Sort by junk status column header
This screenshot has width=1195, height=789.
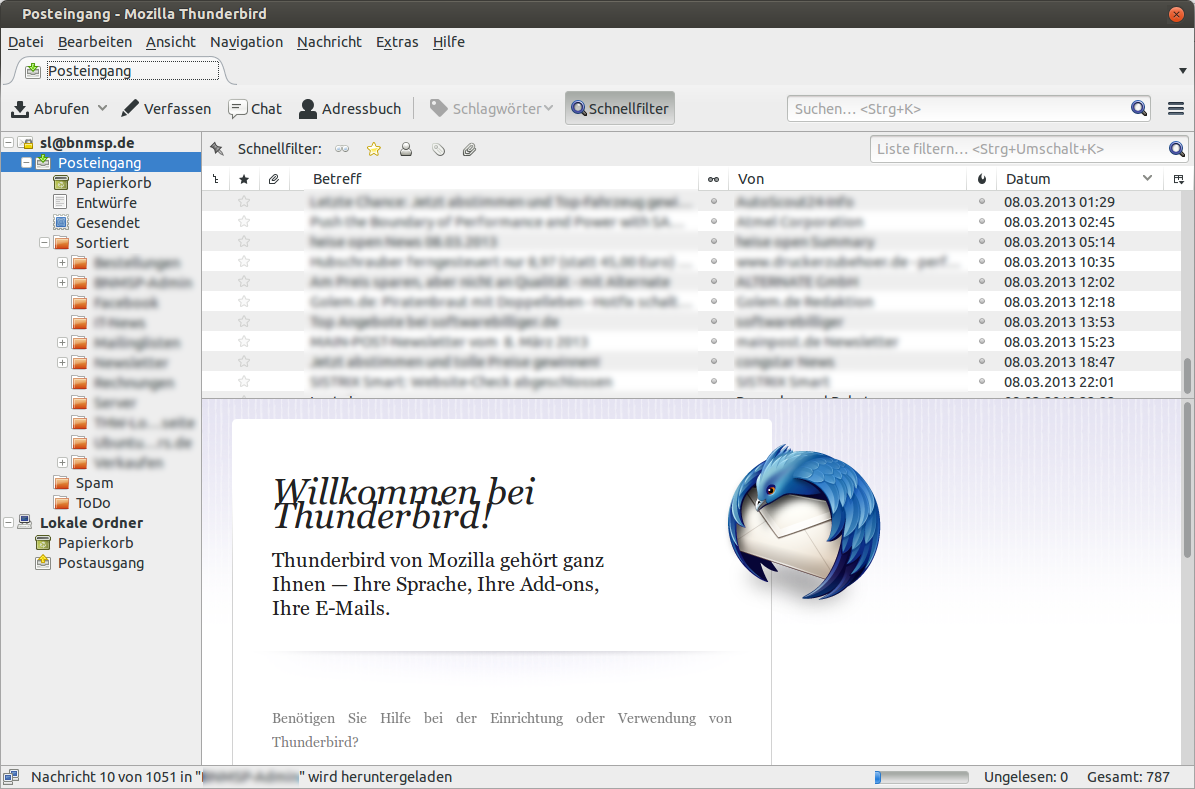point(982,179)
